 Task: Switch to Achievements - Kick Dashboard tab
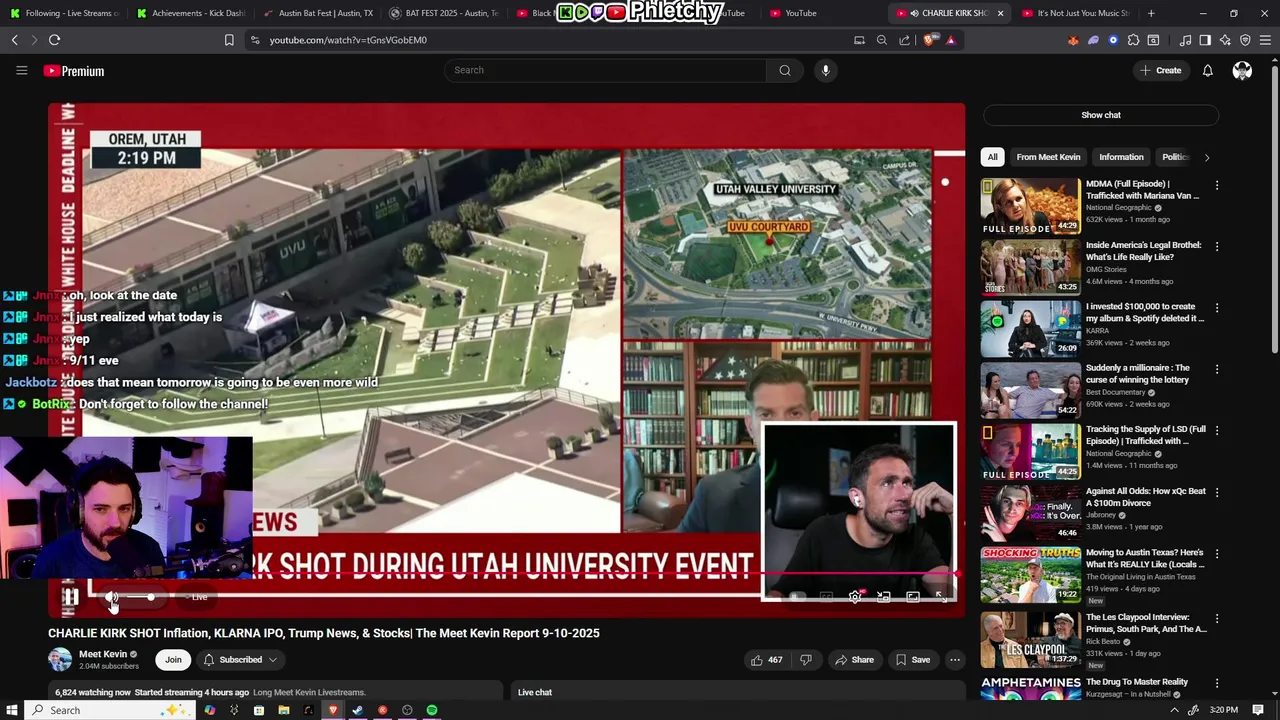[191, 13]
